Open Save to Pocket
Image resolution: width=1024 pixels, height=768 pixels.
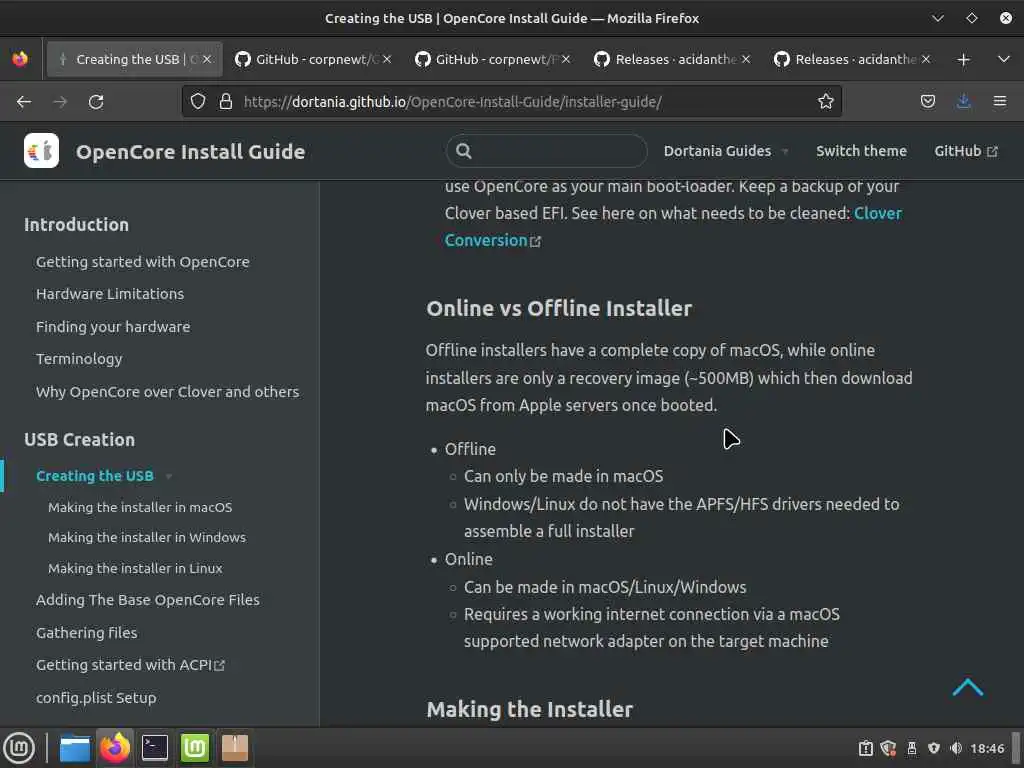(927, 101)
